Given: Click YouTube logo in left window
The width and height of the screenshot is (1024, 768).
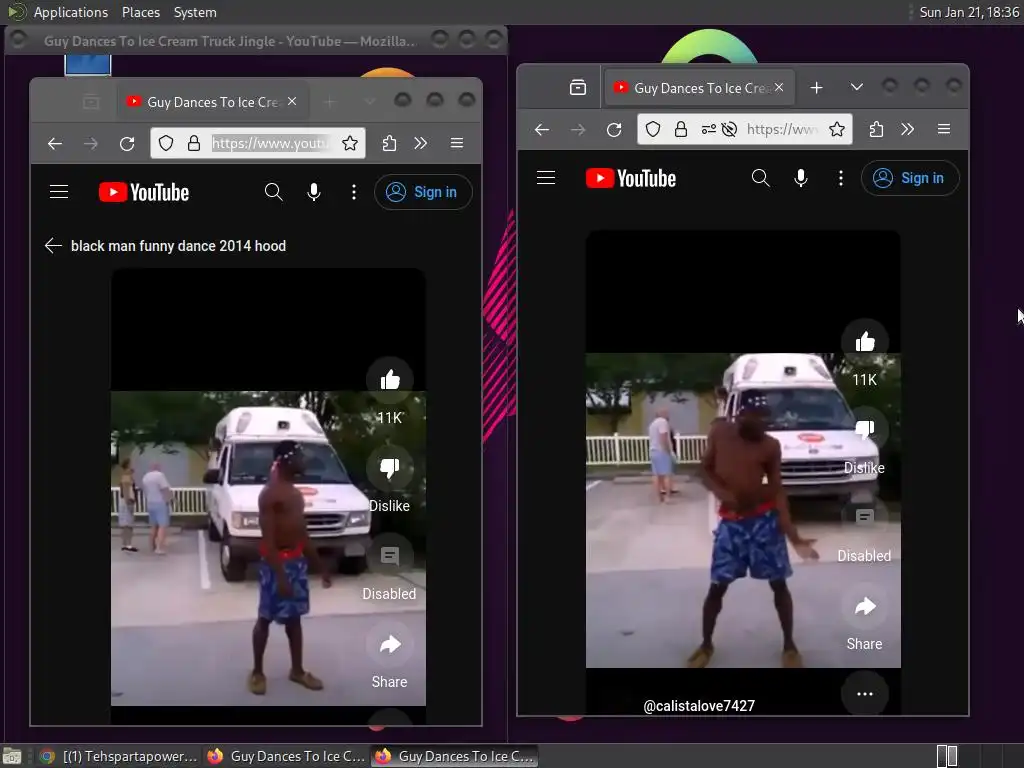Looking at the screenshot, I should pos(144,192).
